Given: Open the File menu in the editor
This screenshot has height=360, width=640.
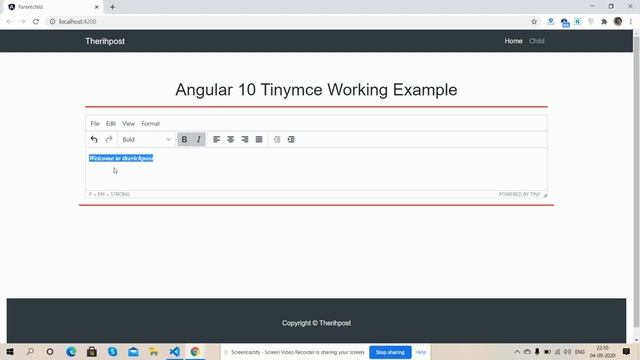Looking at the screenshot, I should click(95, 124).
